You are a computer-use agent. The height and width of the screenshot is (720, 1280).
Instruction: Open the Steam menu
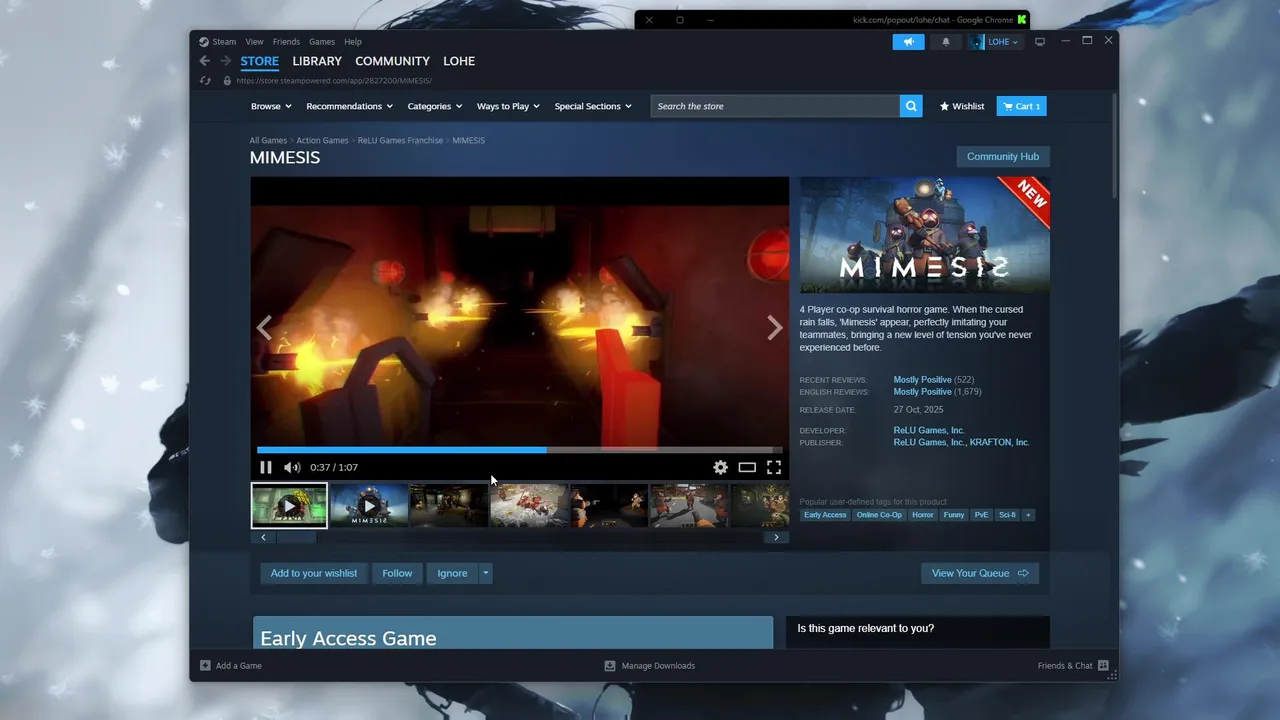coord(217,42)
